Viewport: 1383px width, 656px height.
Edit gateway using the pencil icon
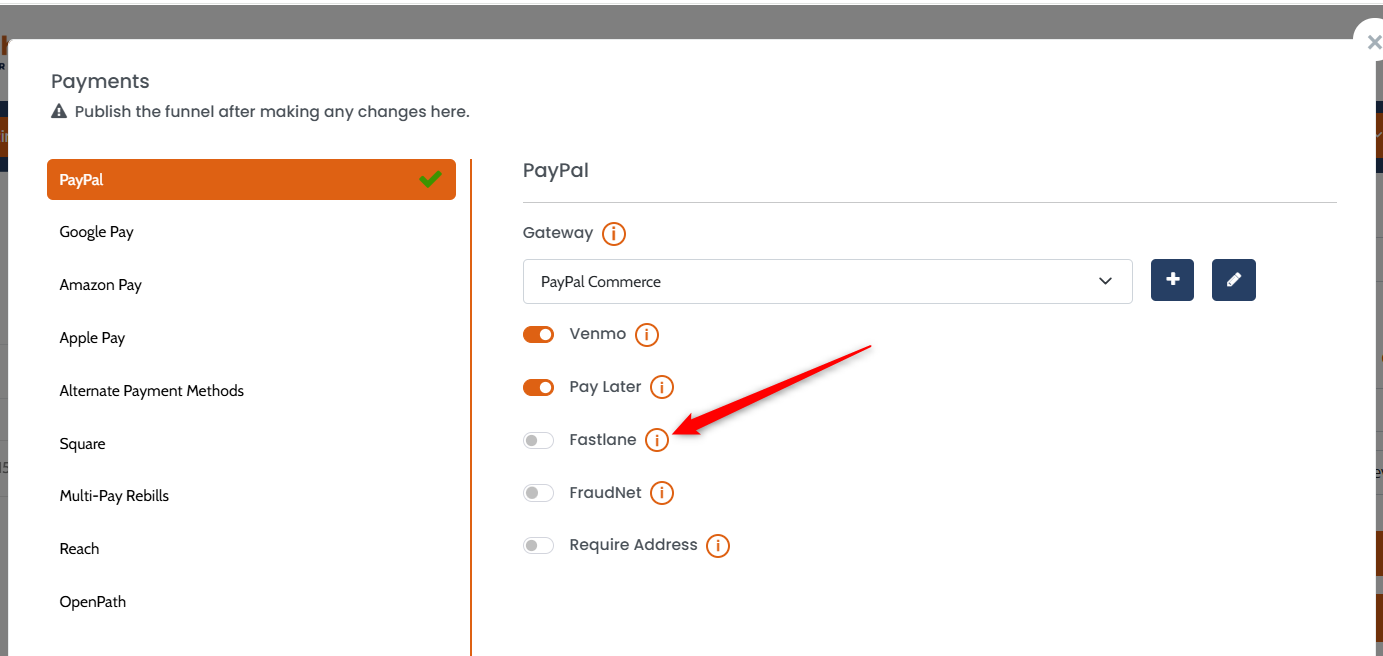[1233, 281]
